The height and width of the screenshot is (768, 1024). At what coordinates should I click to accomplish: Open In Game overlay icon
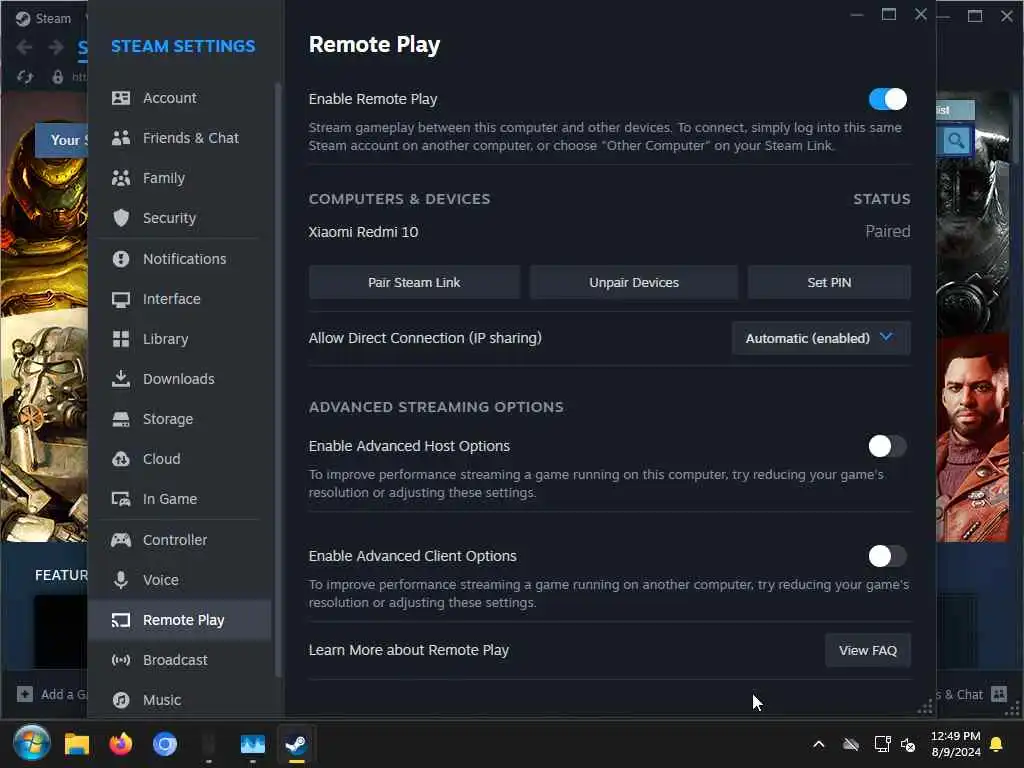121,499
